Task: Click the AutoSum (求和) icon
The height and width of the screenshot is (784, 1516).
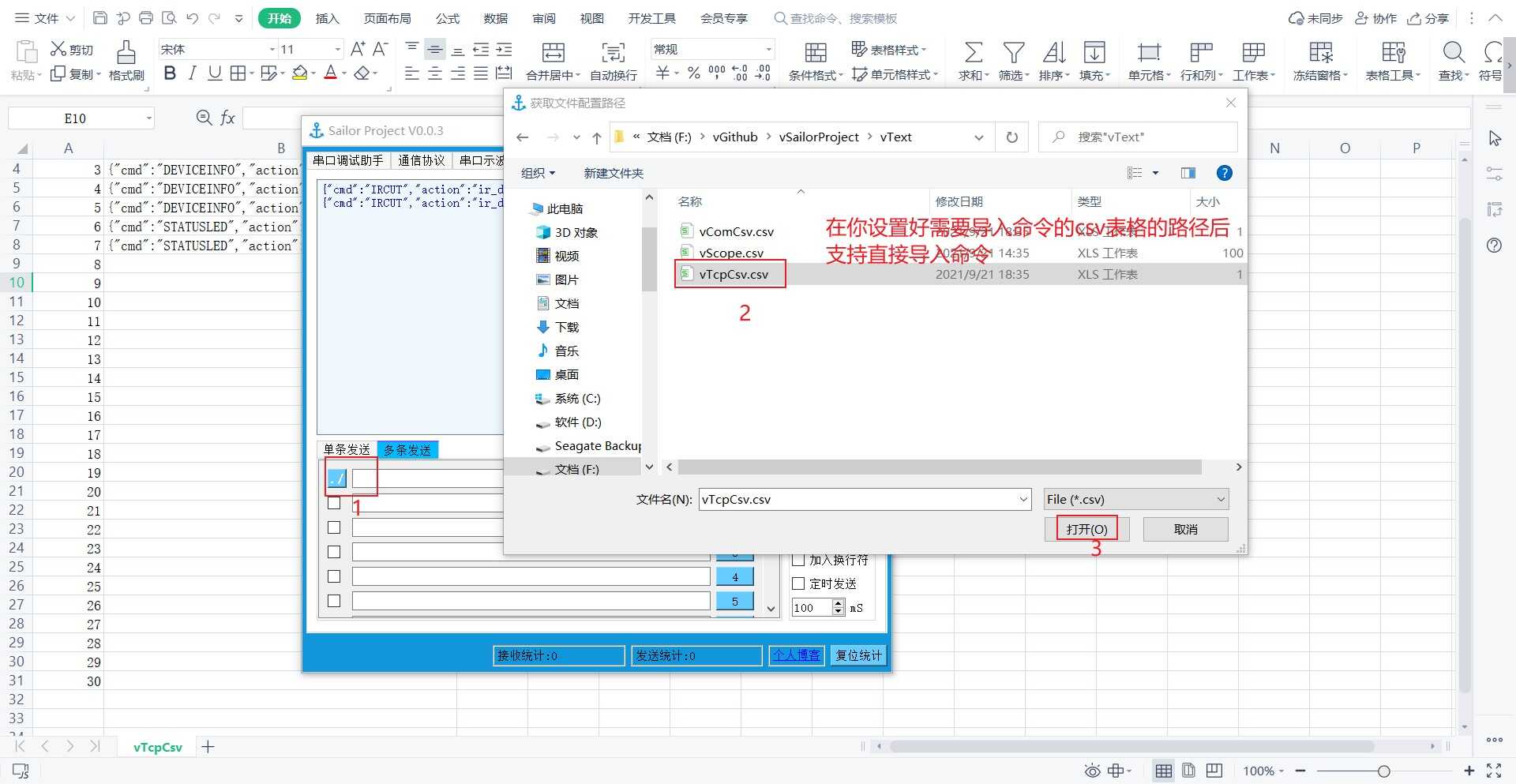Action: [x=973, y=54]
